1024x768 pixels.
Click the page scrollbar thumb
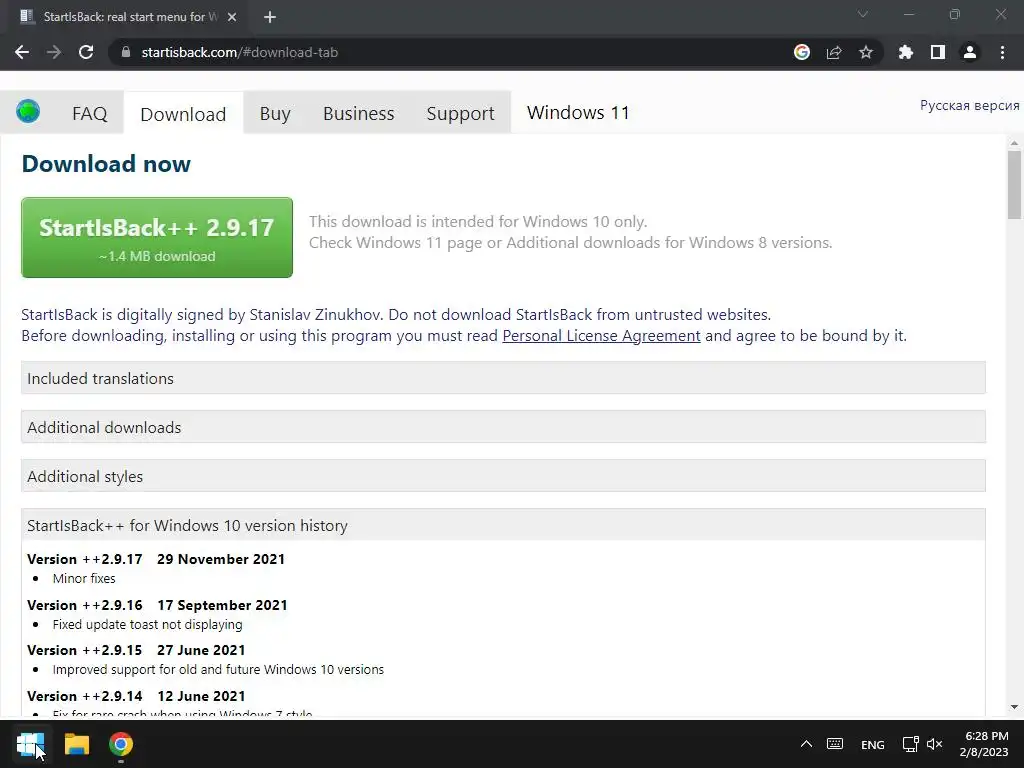pos(1014,185)
